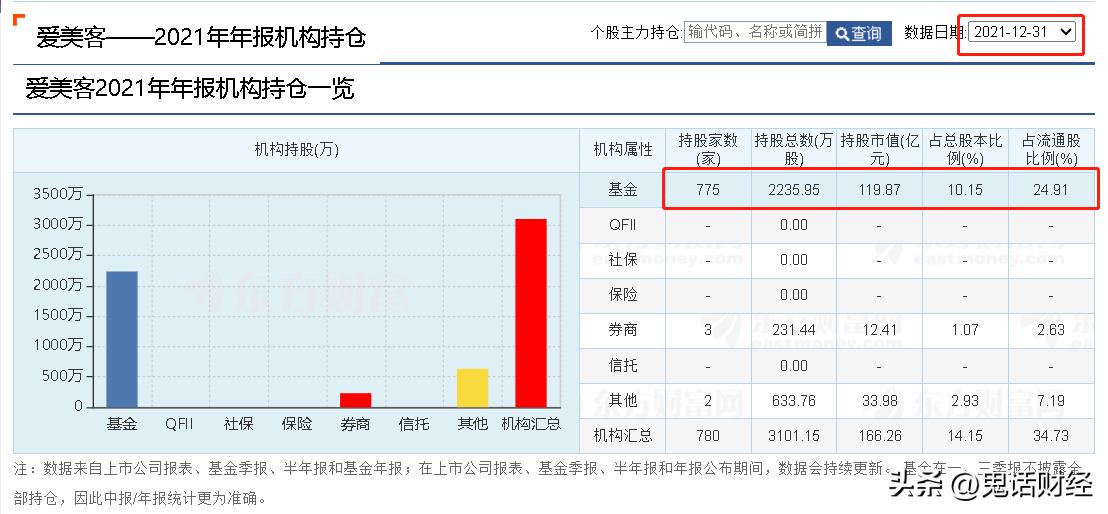Click the total shares value 3101.15
1108x514 pixels.
pyautogui.click(x=794, y=436)
